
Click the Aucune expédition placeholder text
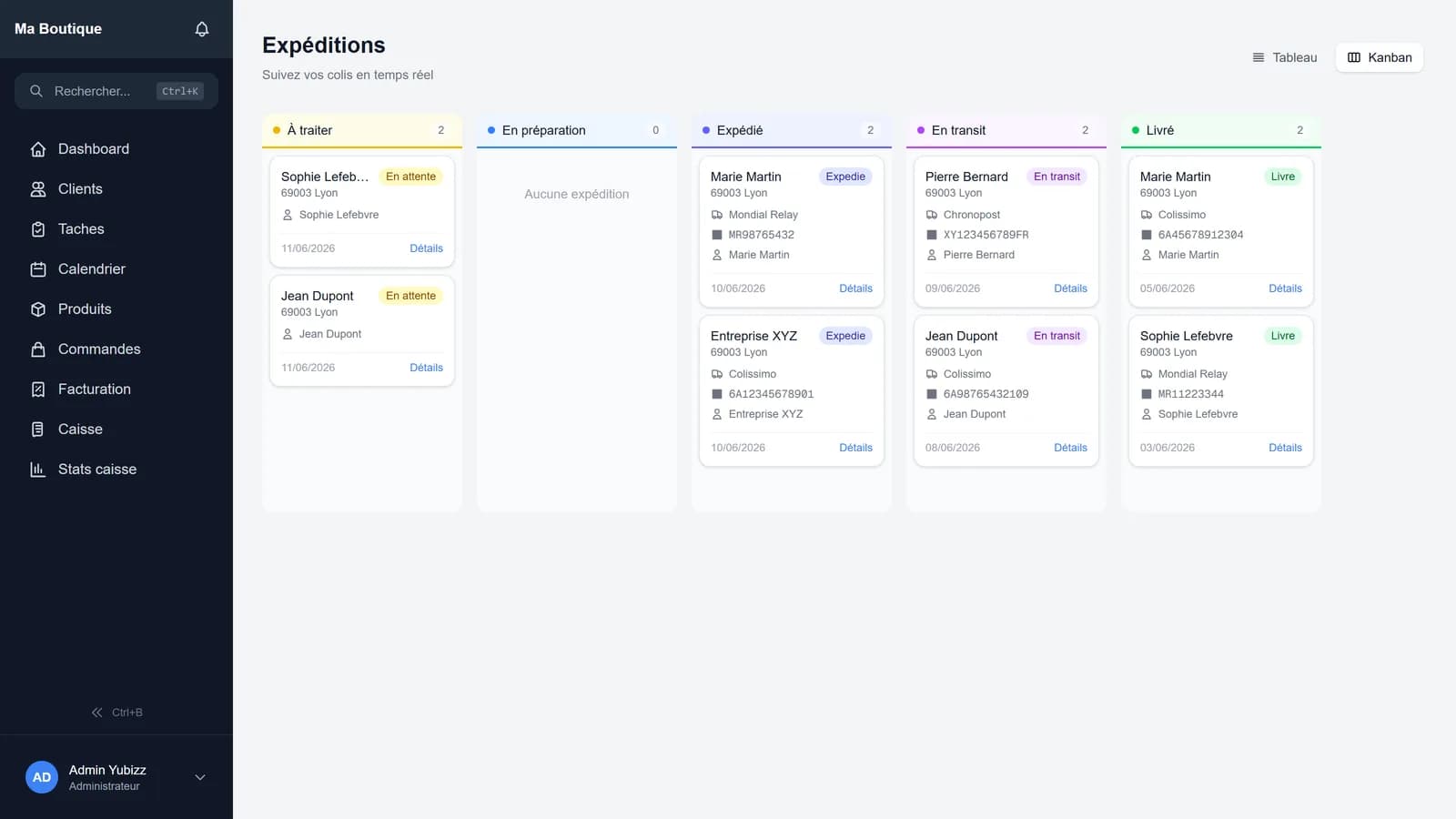tap(577, 194)
